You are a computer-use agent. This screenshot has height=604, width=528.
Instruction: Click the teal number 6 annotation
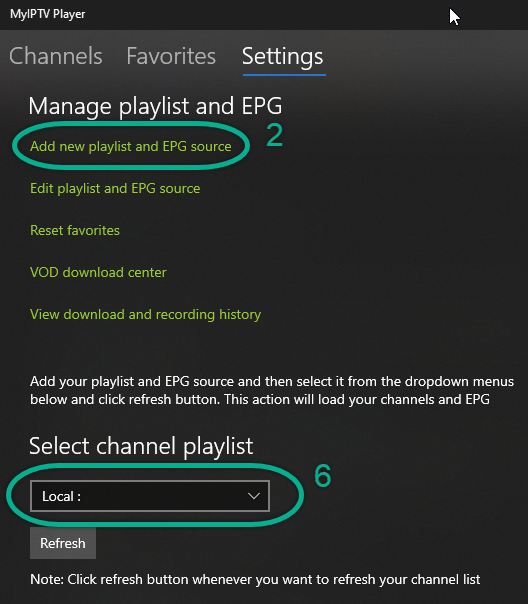[x=323, y=476]
